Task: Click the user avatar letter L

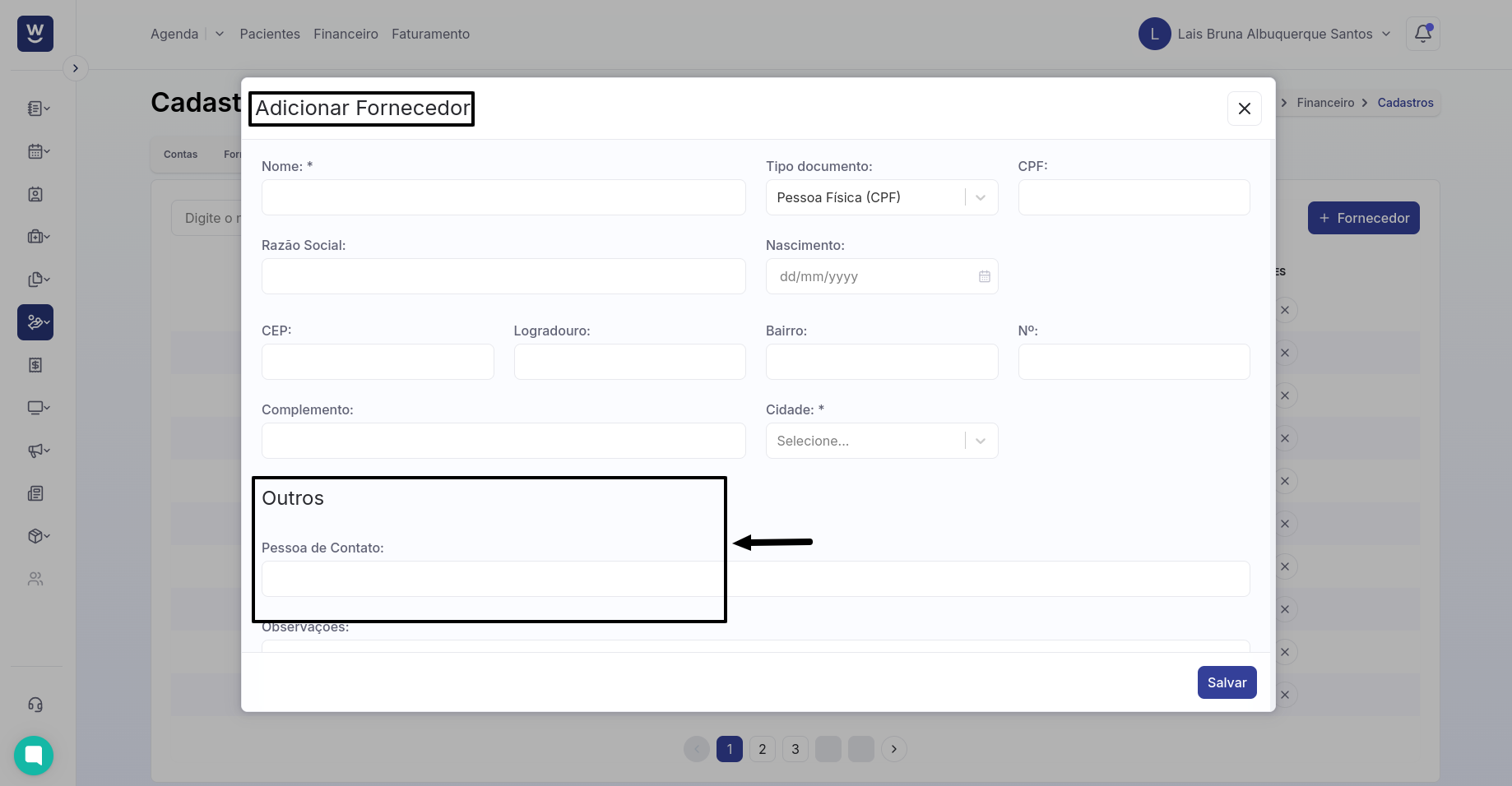Action: (x=1155, y=34)
